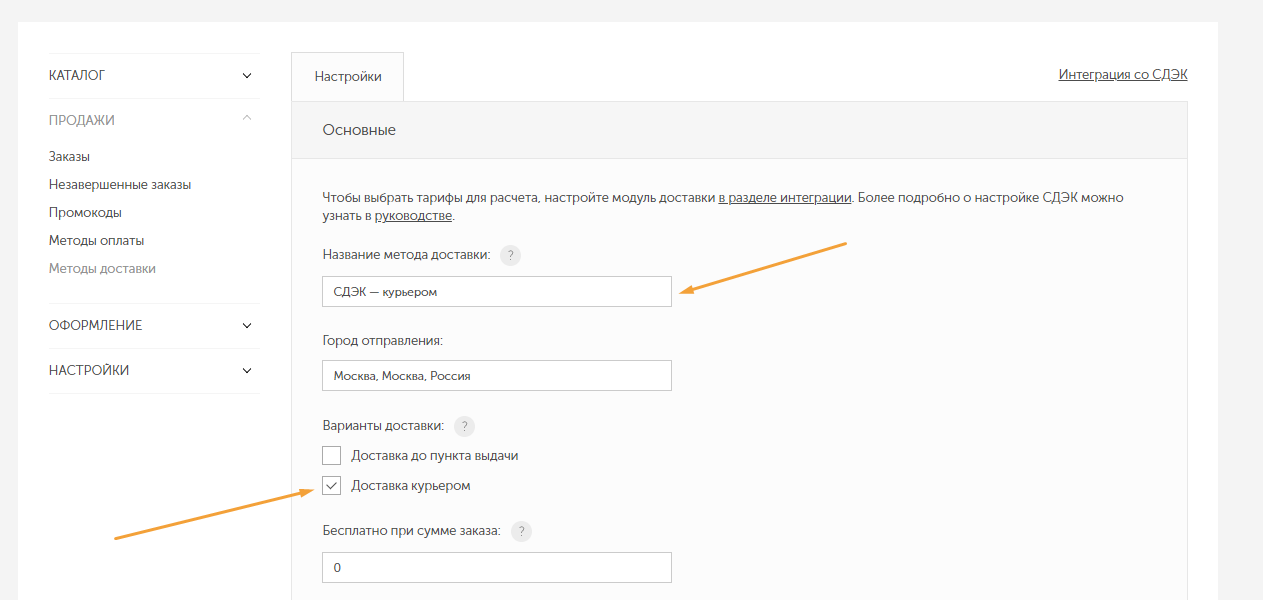
Task: Focus the delivery method name field
Action: click(x=497, y=292)
